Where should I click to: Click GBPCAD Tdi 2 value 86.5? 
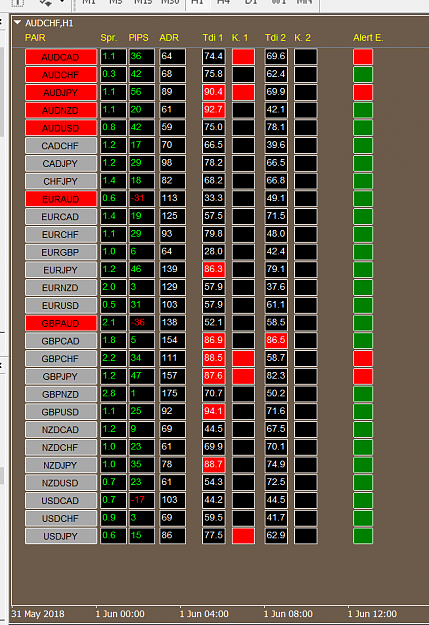tap(276, 341)
